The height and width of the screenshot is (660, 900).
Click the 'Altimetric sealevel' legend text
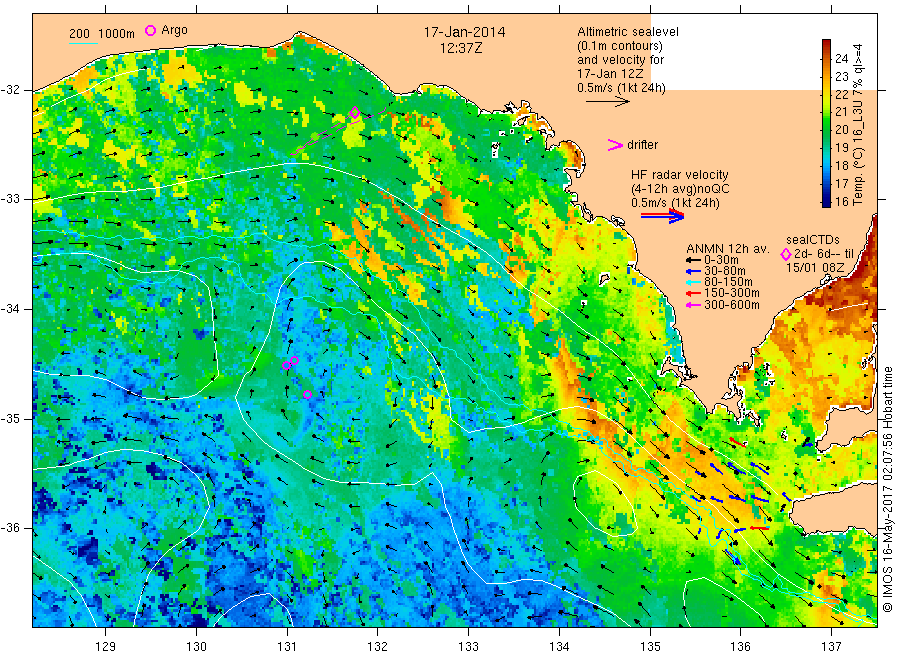(x=628, y=32)
